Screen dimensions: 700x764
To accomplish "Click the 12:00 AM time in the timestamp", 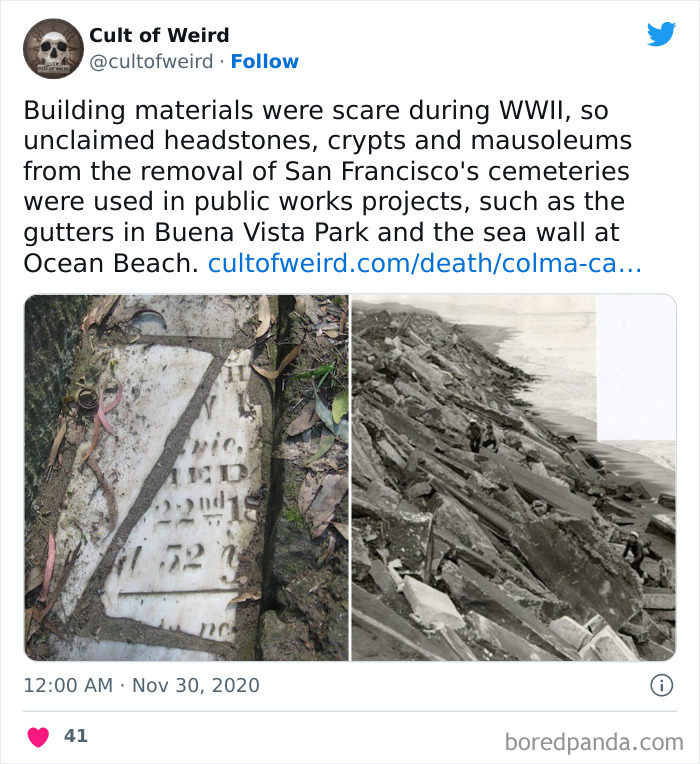I will [x=68, y=685].
